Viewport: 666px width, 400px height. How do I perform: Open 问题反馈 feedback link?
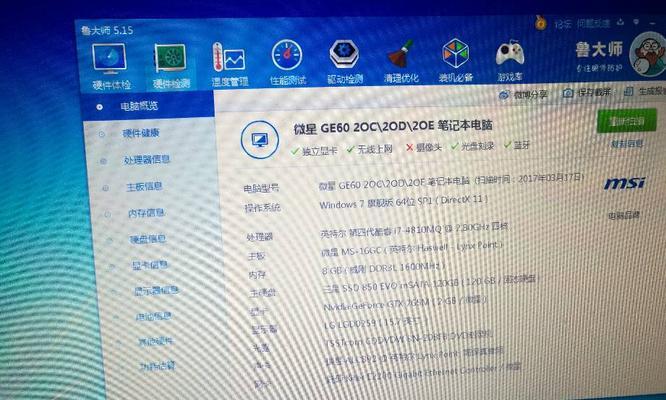tap(593, 23)
